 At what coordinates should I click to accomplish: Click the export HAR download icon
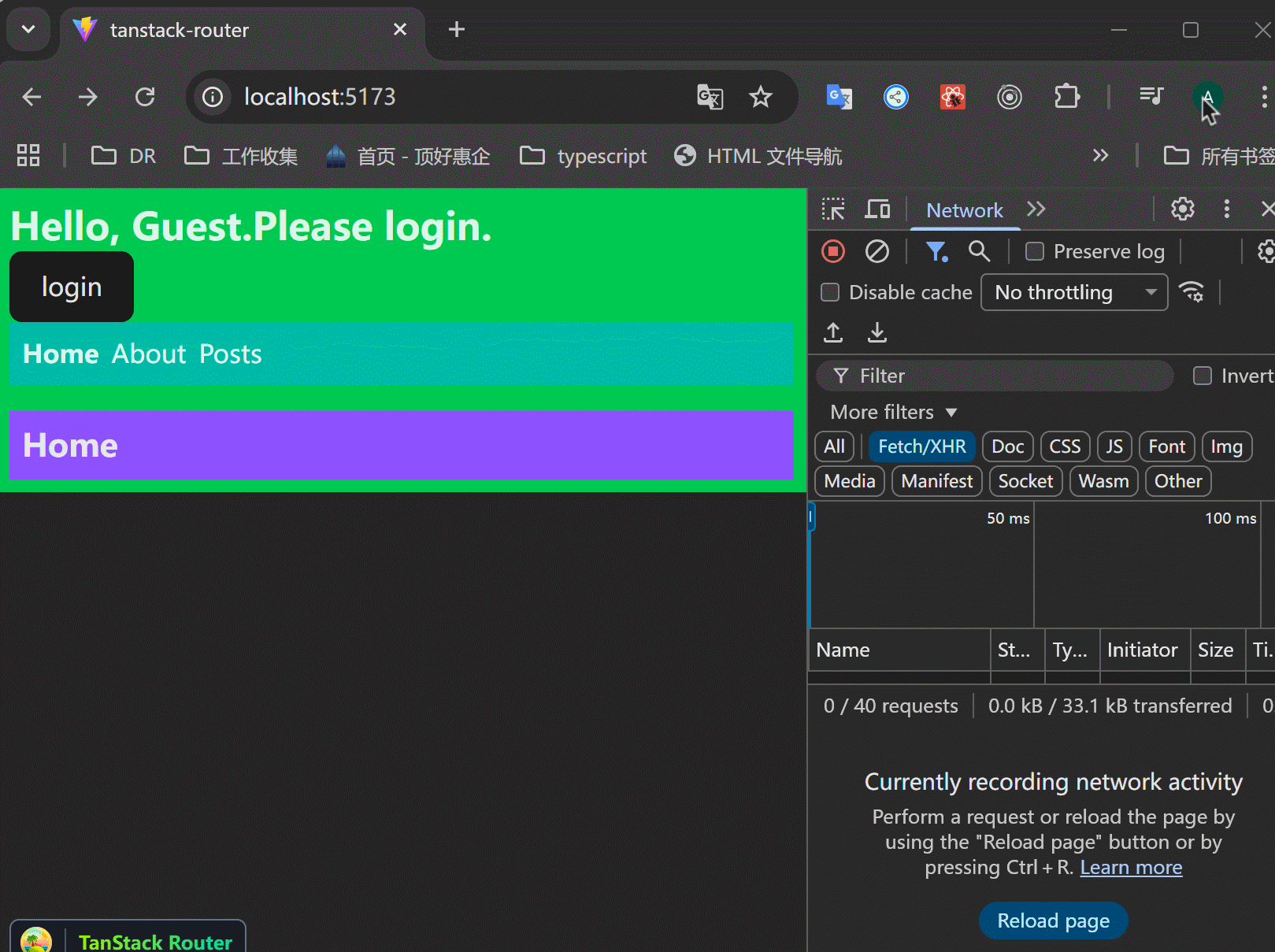tap(877, 333)
